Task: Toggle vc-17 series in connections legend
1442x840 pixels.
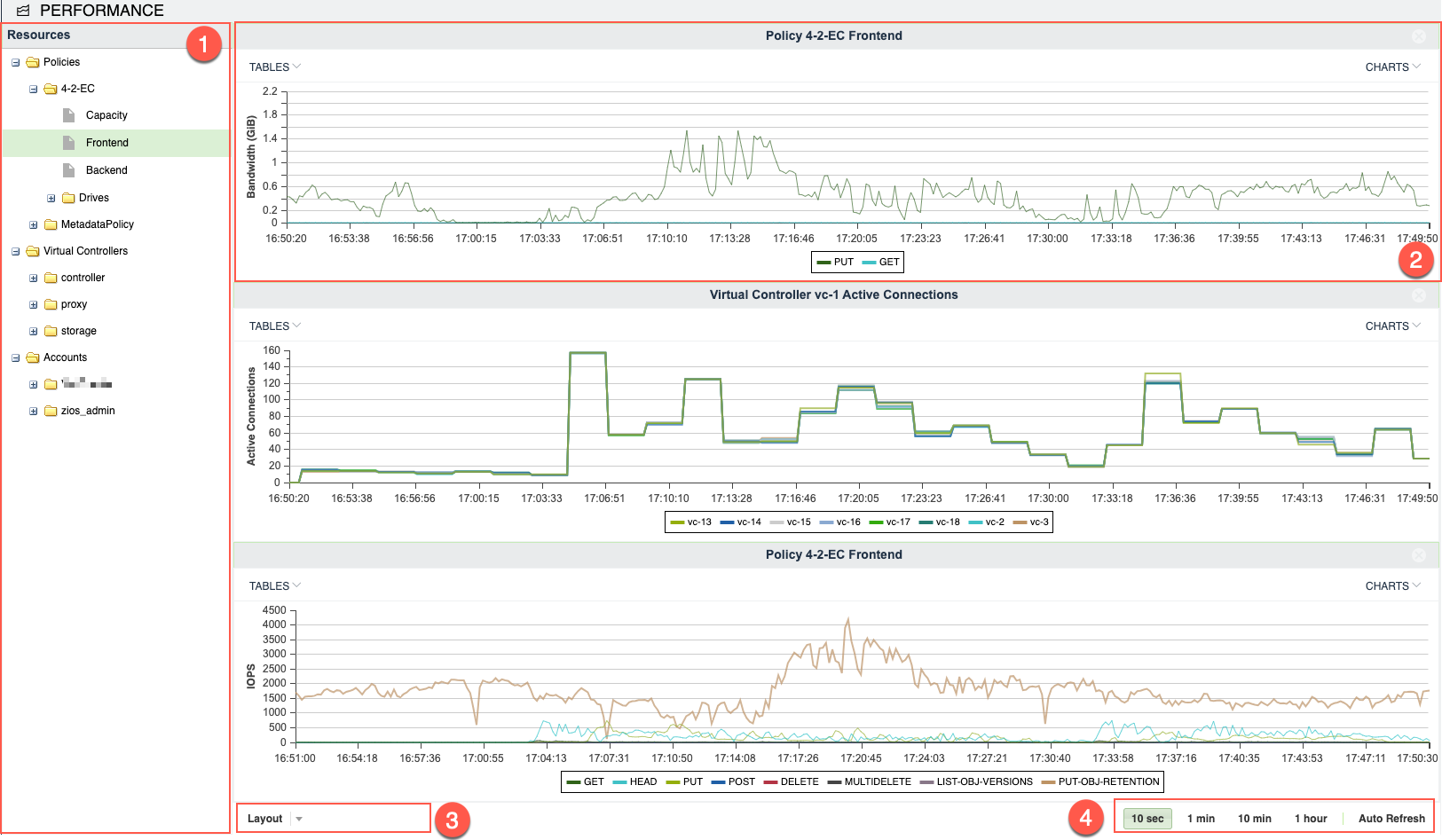Action: point(889,522)
